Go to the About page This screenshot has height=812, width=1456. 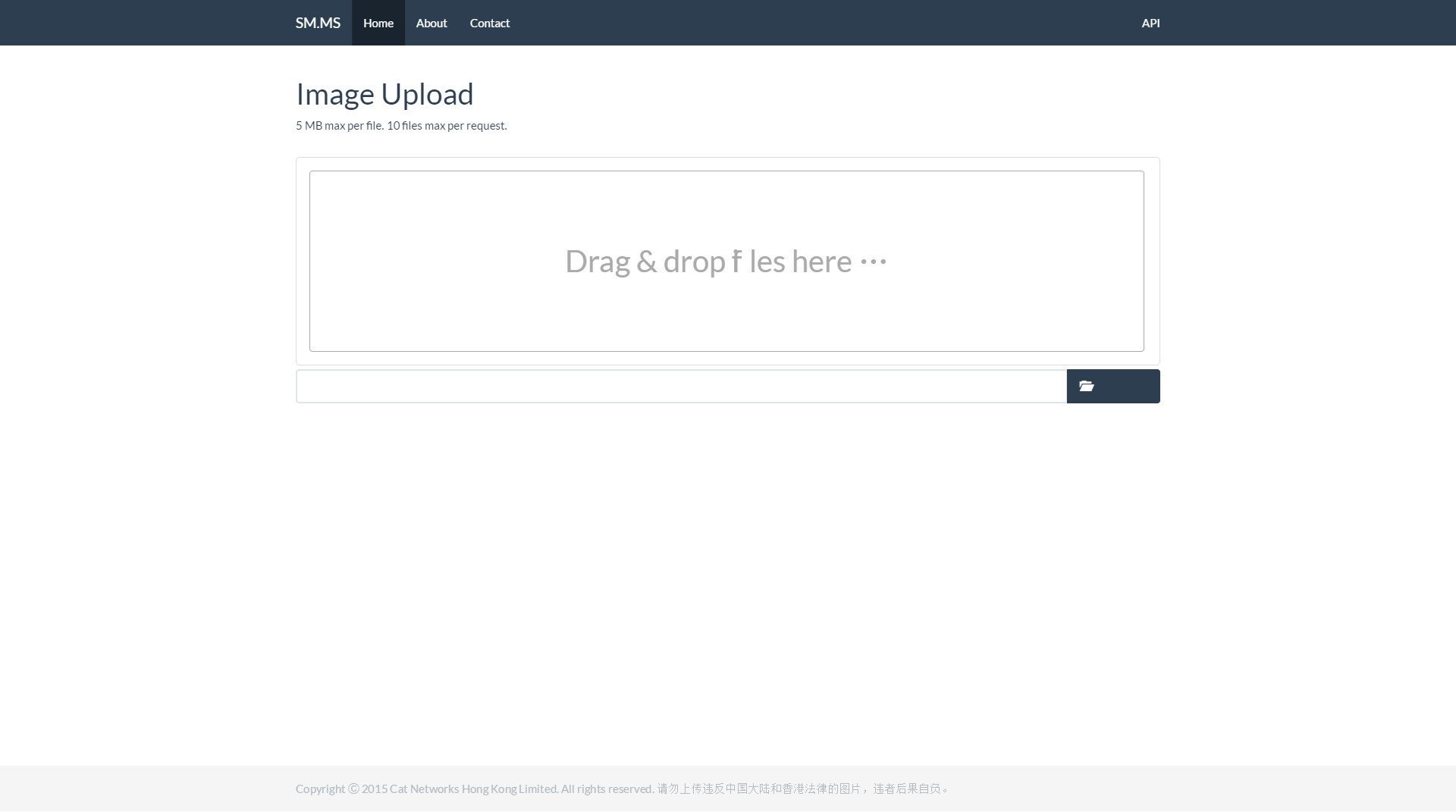pyautogui.click(x=431, y=23)
